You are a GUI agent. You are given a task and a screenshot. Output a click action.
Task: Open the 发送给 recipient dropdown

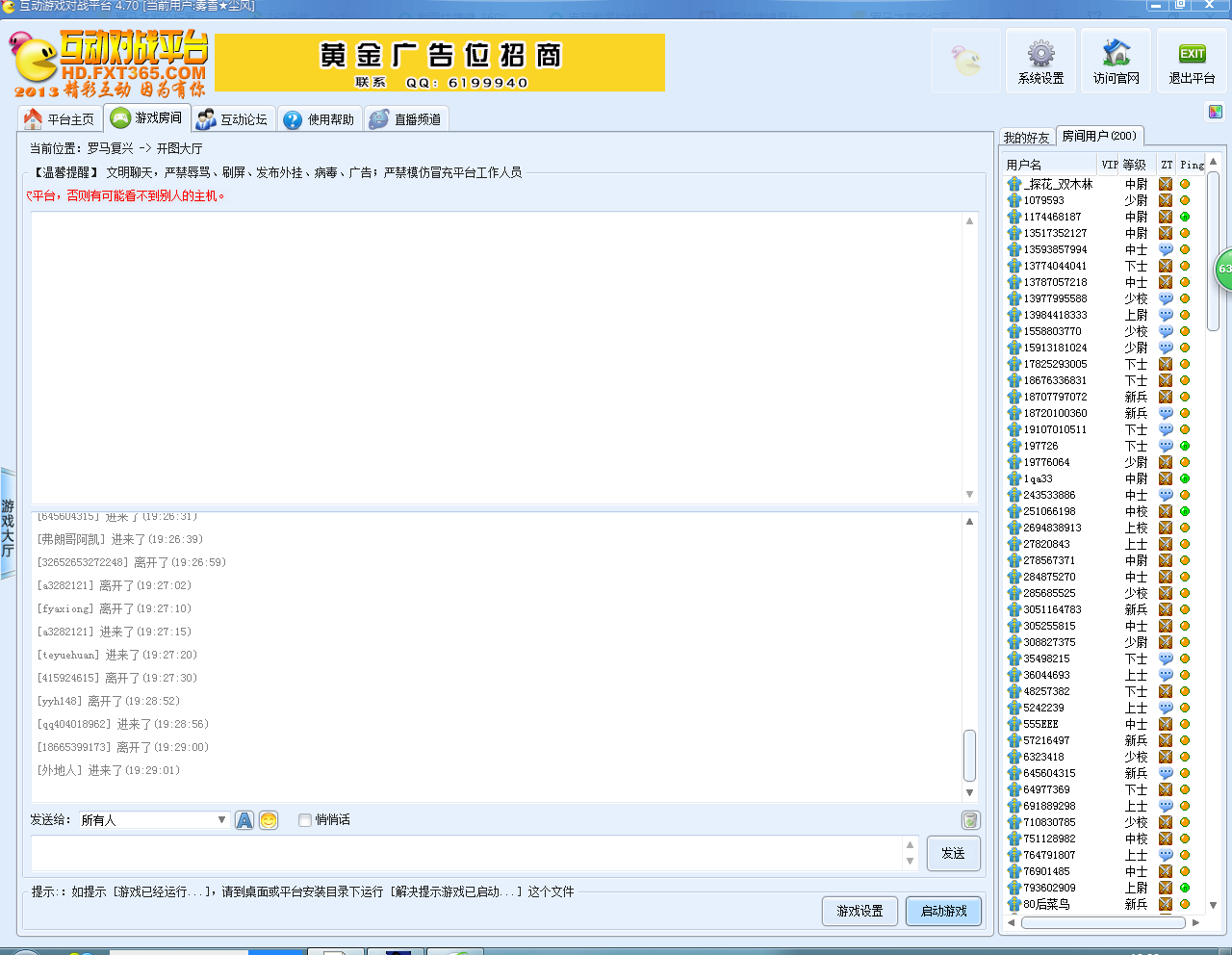223,819
